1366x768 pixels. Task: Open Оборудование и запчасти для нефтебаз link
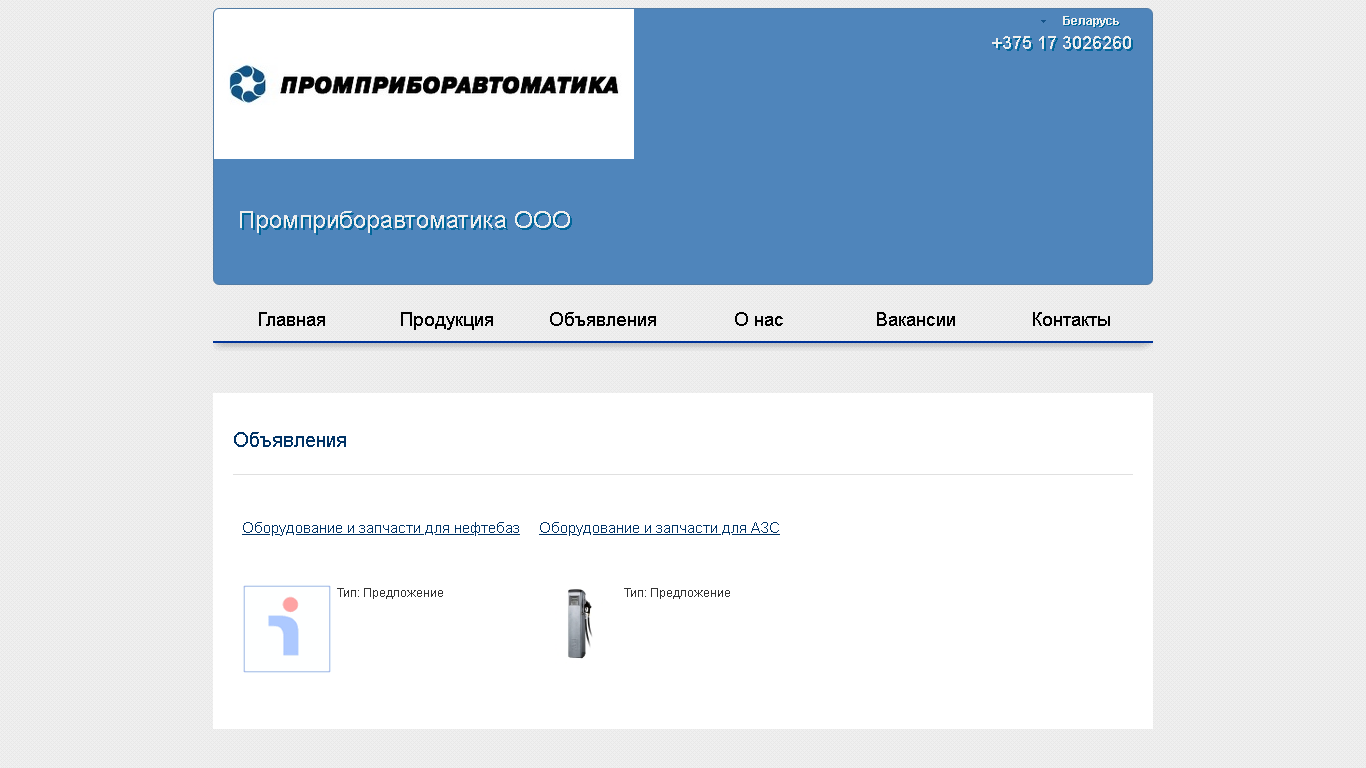pos(381,528)
